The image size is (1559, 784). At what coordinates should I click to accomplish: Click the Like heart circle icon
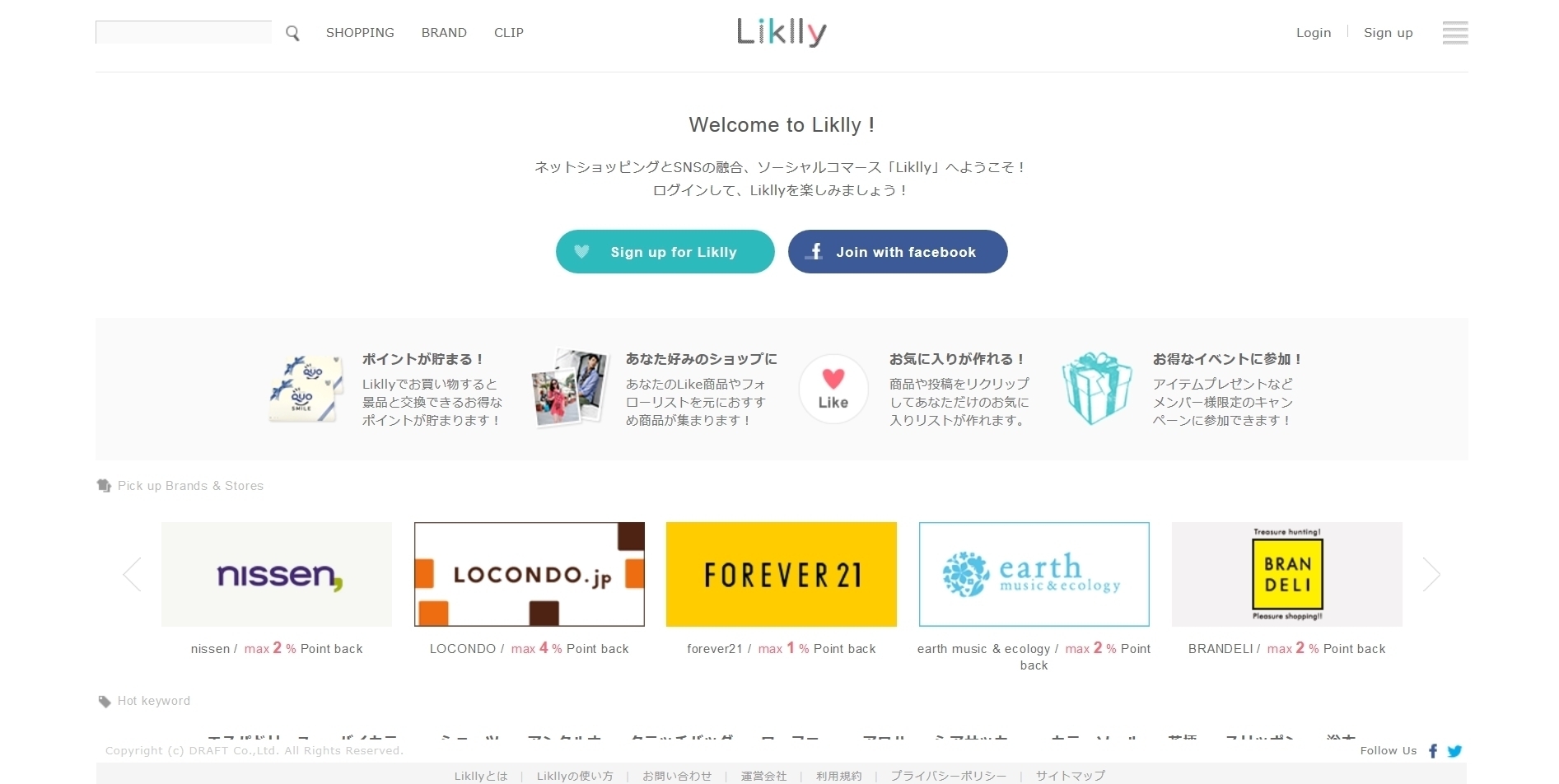(x=833, y=389)
